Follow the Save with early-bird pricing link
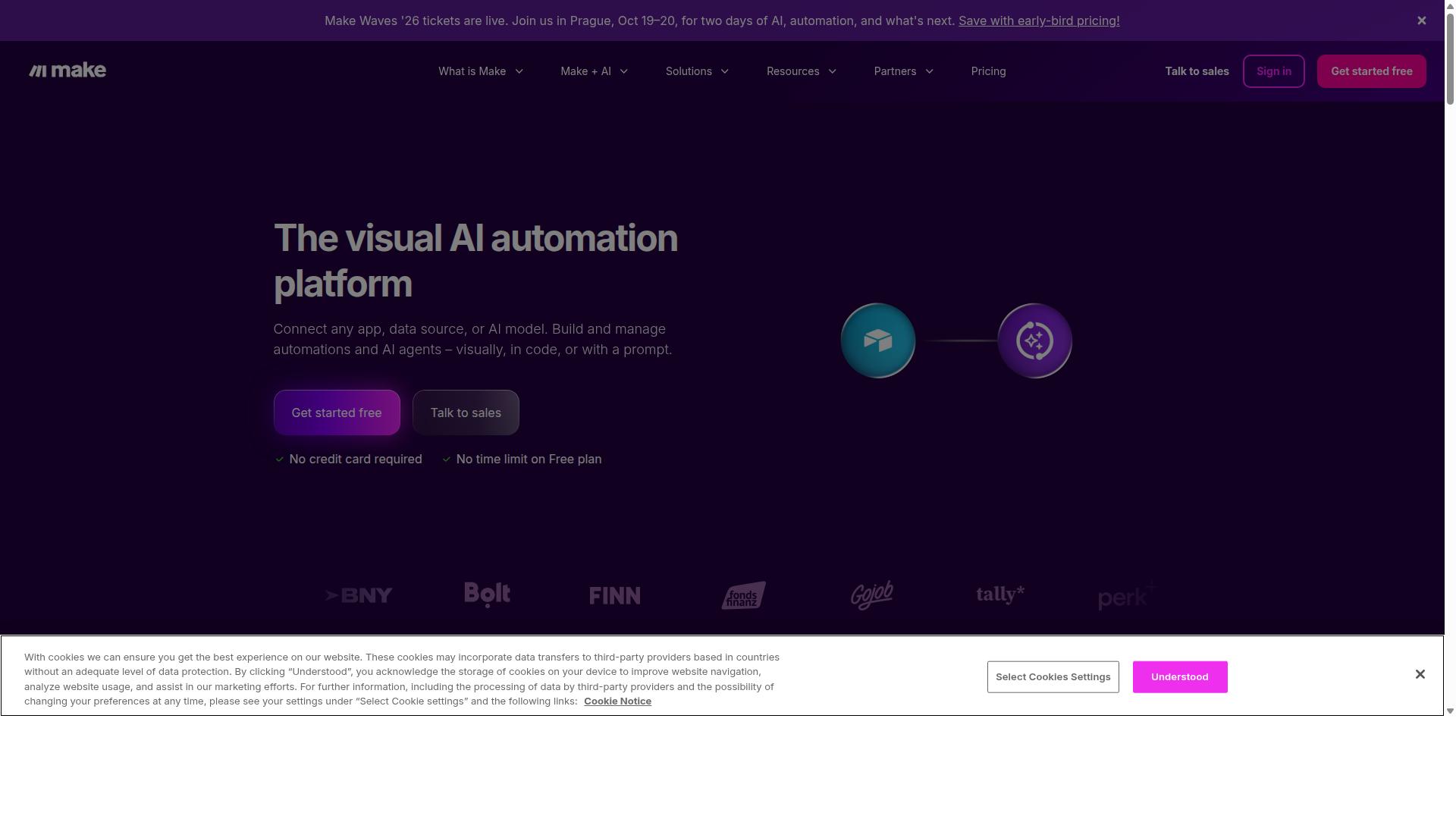The height and width of the screenshot is (819, 1456). coord(1039,20)
